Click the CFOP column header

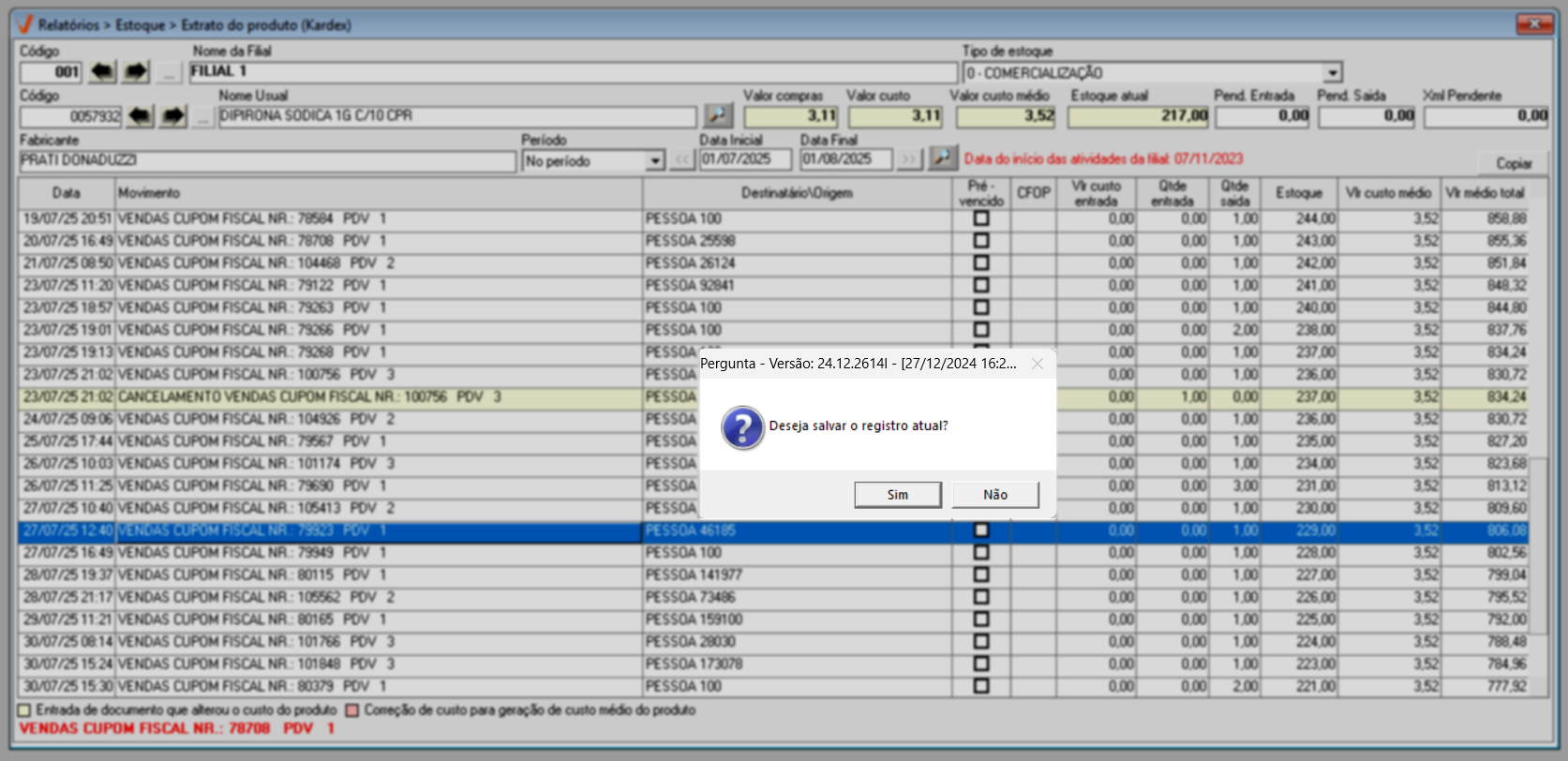(1034, 193)
